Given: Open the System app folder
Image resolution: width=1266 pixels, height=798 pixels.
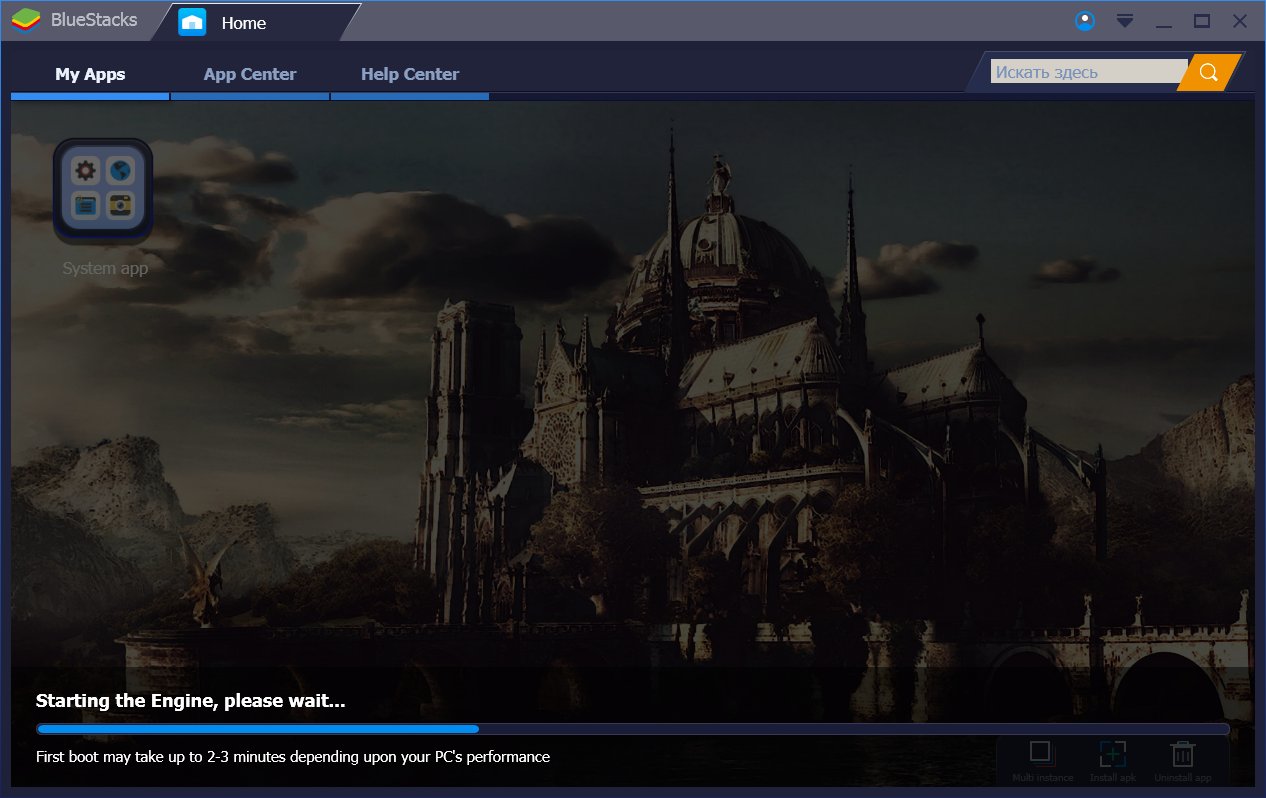Looking at the screenshot, I should click(103, 190).
